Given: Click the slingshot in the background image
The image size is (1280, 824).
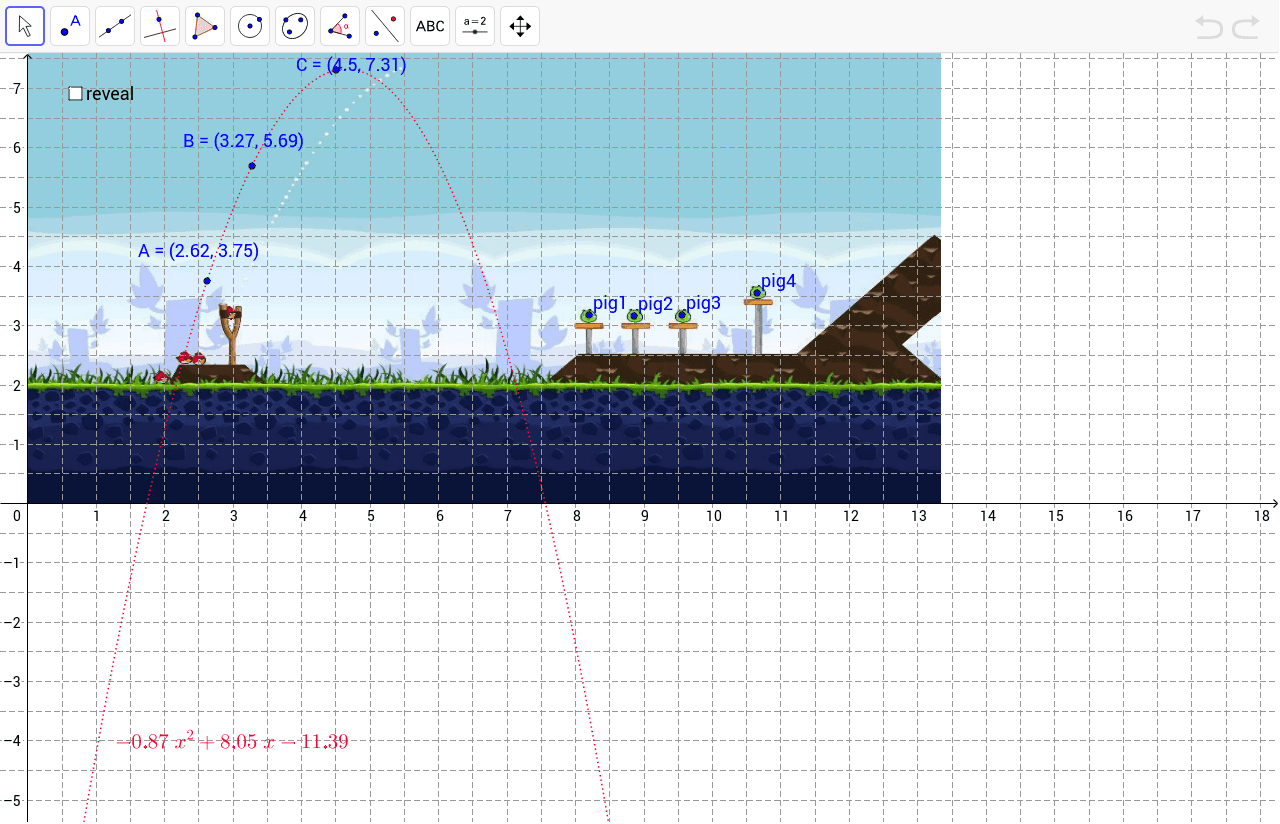Looking at the screenshot, I should [232, 334].
